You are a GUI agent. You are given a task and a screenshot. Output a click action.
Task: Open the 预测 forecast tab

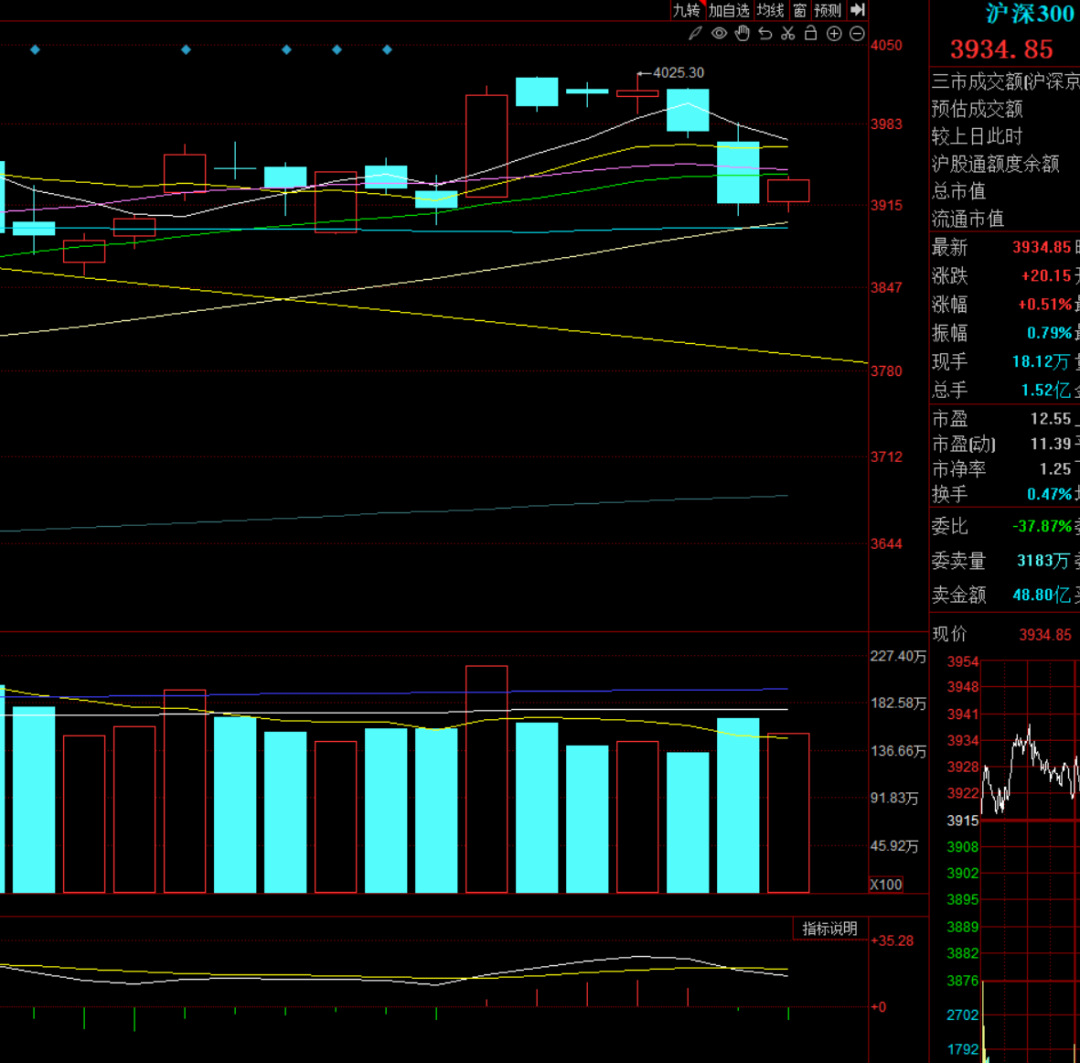[x=828, y=10]
